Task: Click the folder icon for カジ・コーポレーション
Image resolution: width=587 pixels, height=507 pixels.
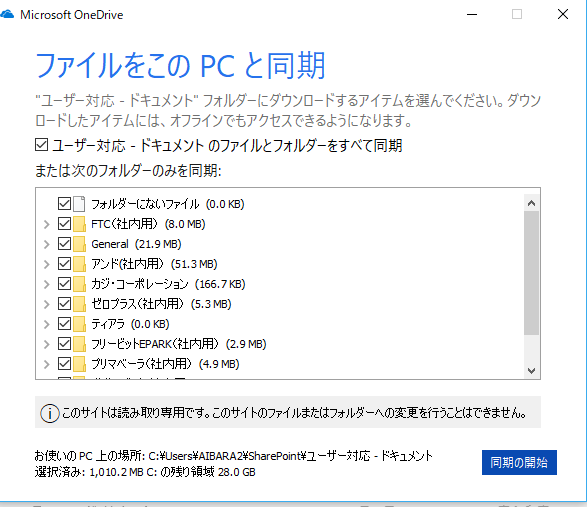Action: 79,284
